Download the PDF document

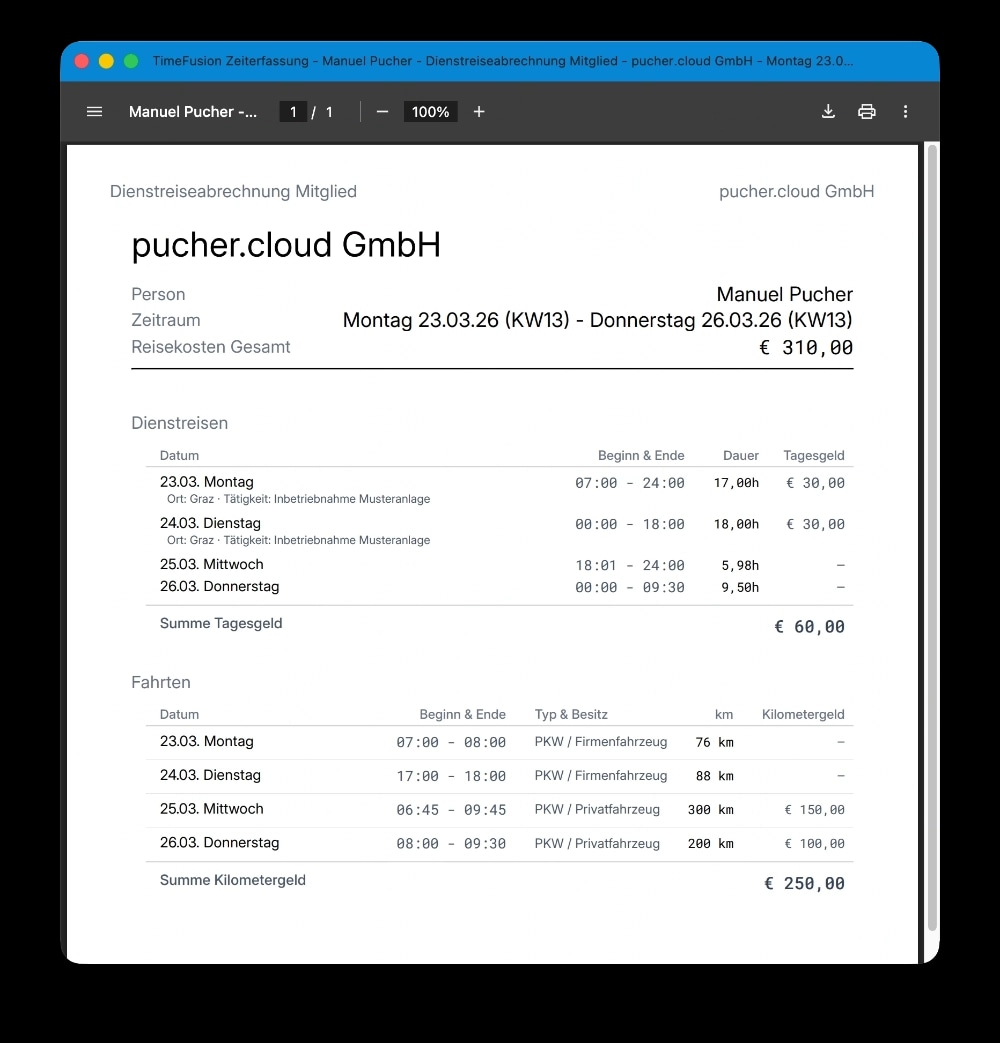[828, 111]
